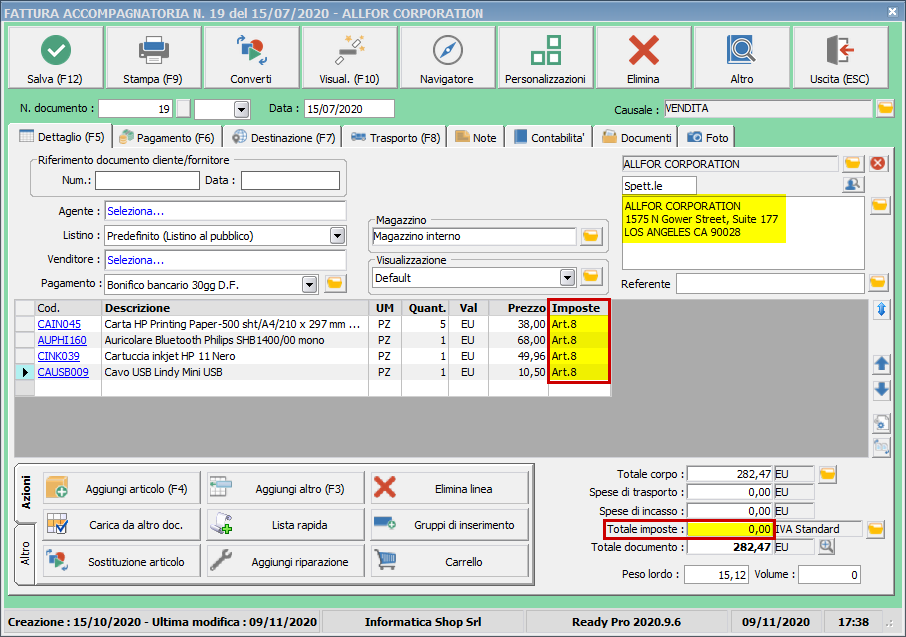Expand the Visualizzazione Default dropdown
This screenshot has height=637, width=906.
click(x=568, y=277)
